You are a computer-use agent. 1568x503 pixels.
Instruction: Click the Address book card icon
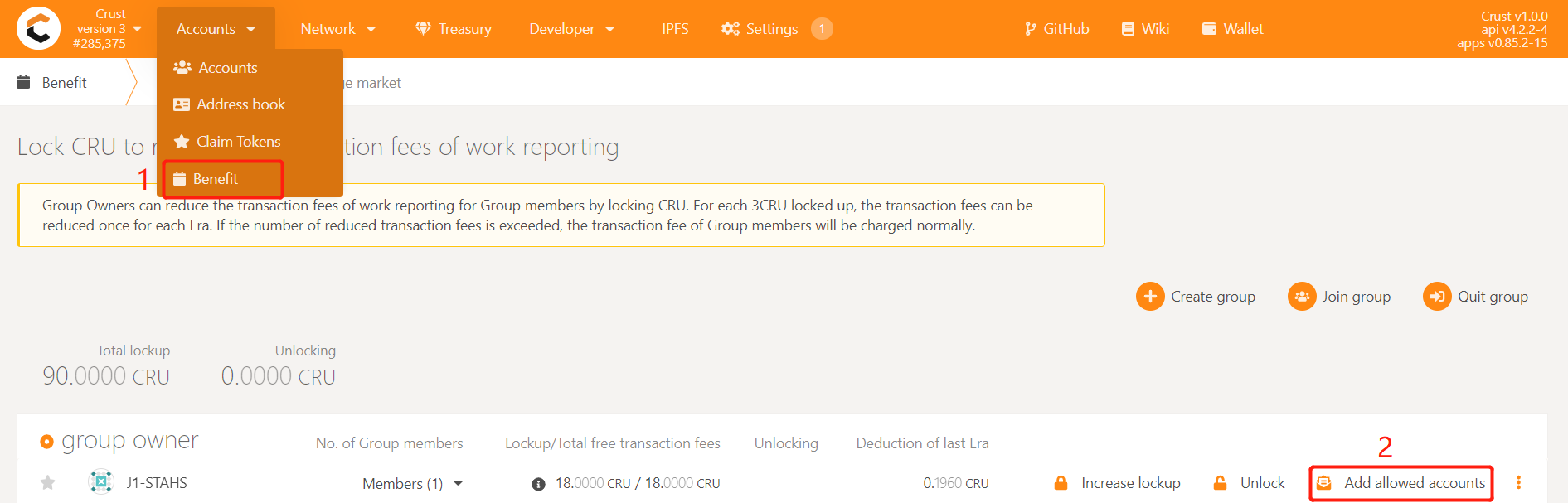(182, 104)
